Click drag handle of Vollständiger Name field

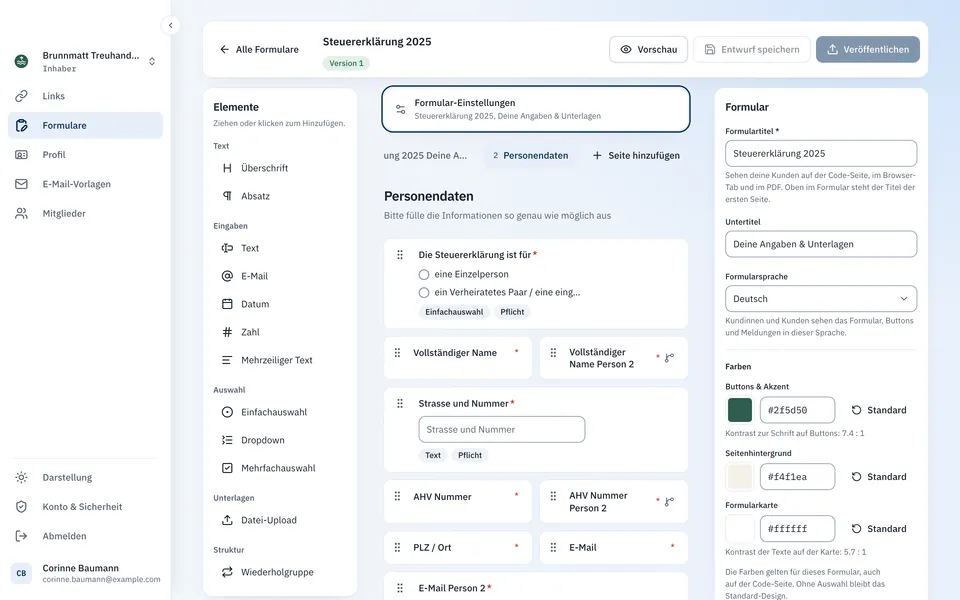[x=397, y=353]
